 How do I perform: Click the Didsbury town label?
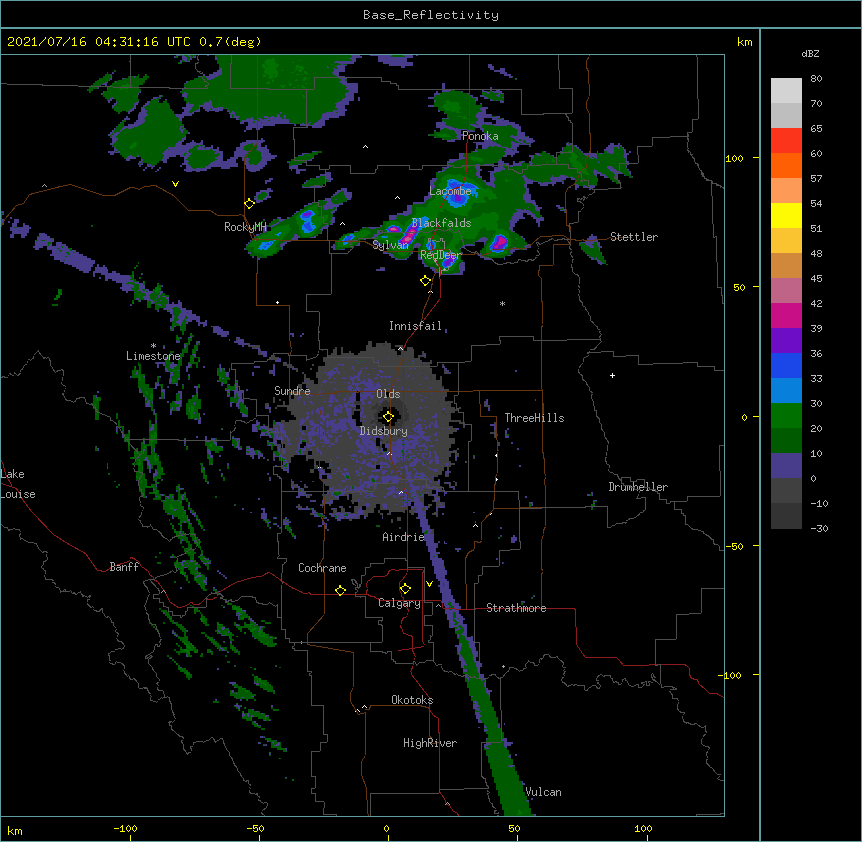(x=384, y=431)
